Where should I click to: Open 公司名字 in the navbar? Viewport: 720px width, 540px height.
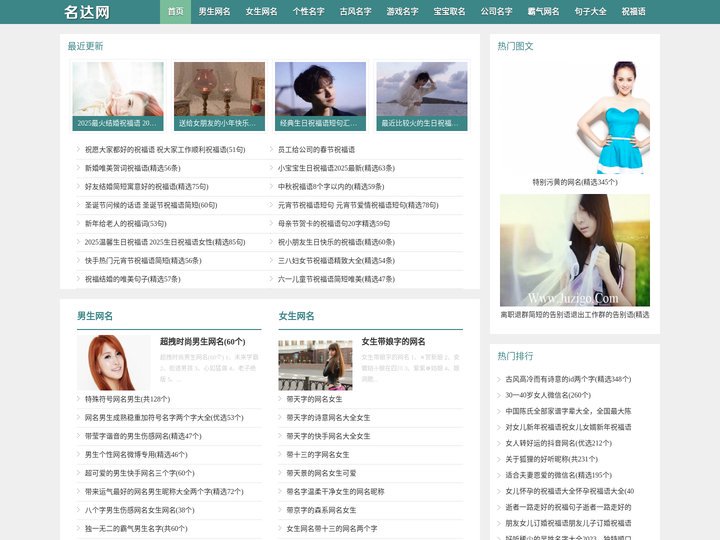point(496,11)
